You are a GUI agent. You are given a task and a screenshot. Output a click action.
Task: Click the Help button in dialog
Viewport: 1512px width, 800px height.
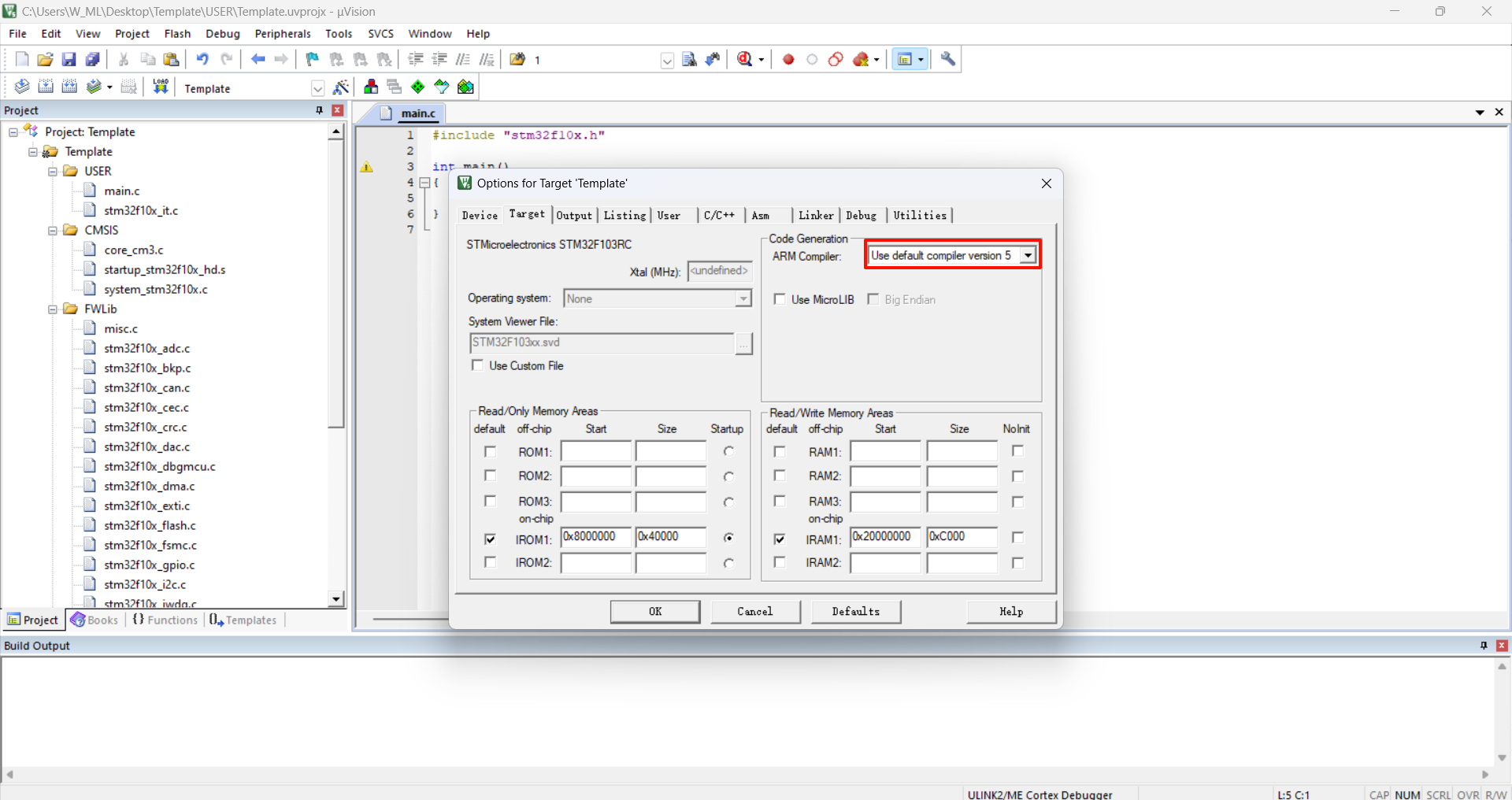click(1011, 612)
